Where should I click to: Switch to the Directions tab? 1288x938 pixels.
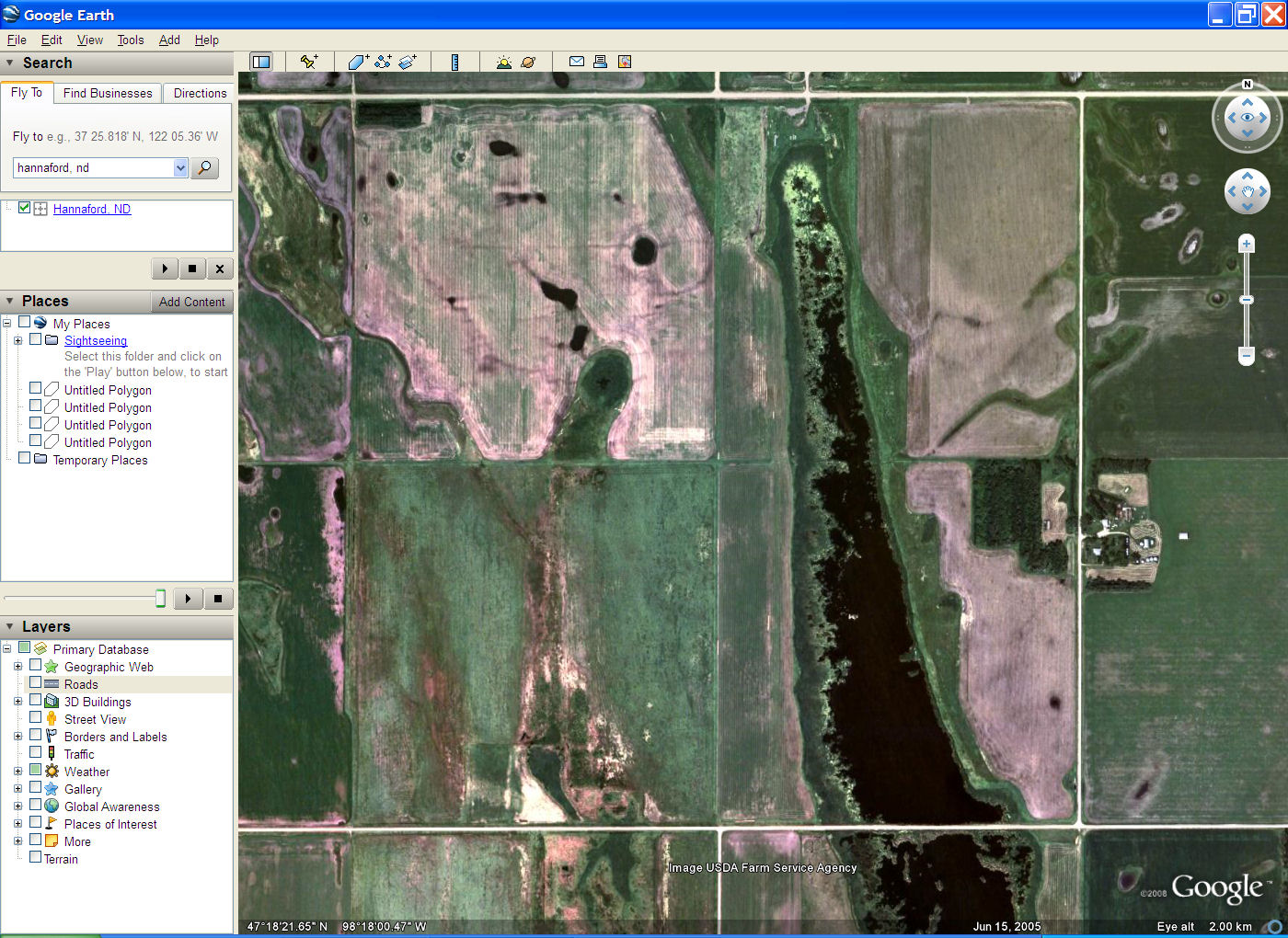pyautogui.click(x=200, y=93)
